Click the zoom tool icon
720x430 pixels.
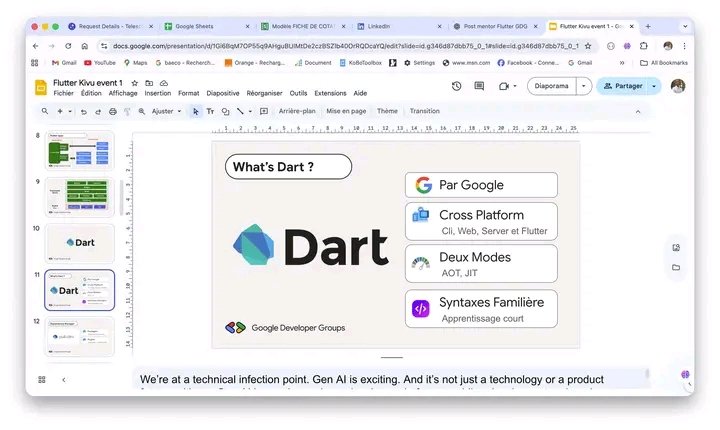(x=142, y=111)
